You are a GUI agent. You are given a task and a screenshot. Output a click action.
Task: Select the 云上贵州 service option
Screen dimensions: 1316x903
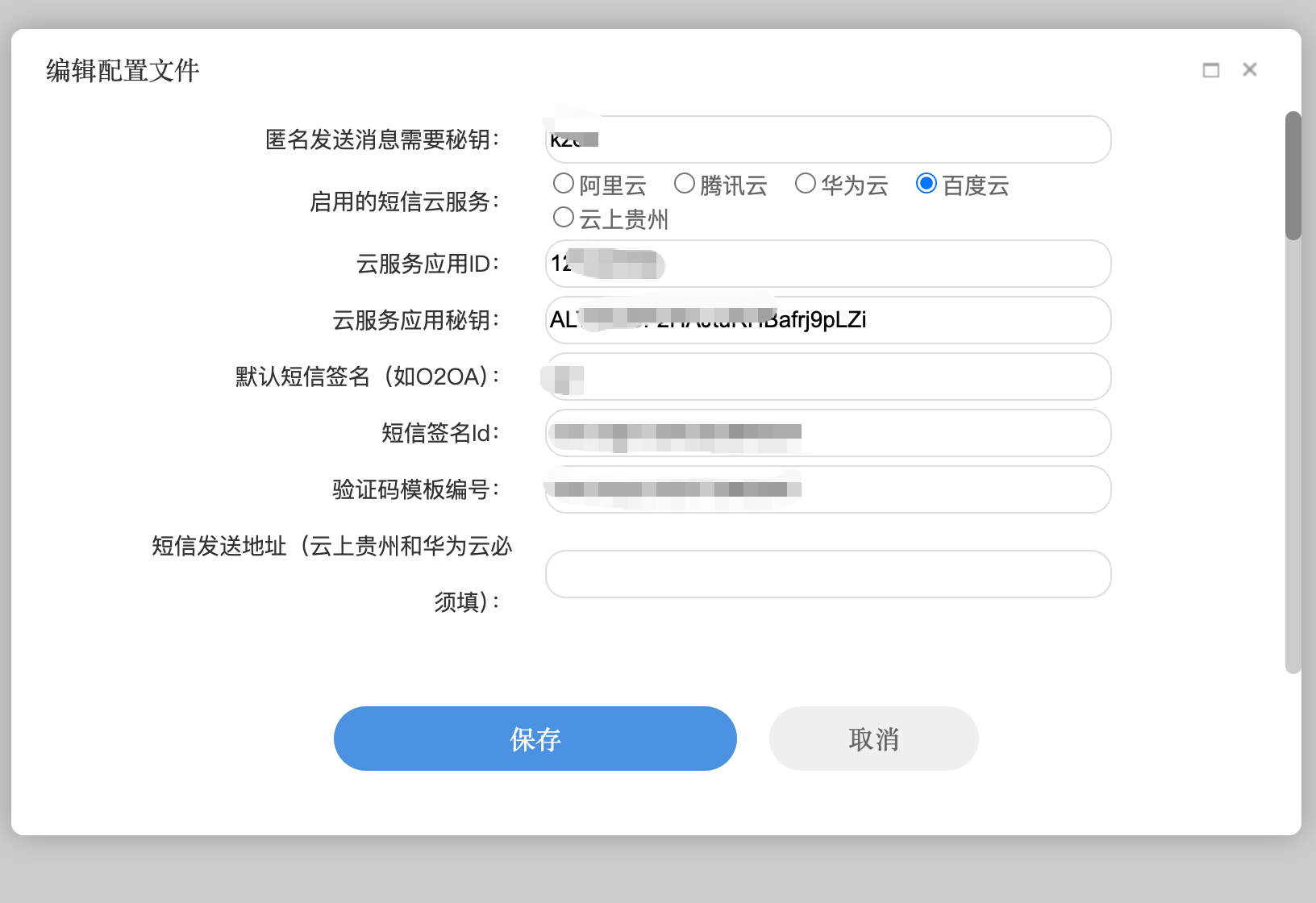click(x=563, y=216)
